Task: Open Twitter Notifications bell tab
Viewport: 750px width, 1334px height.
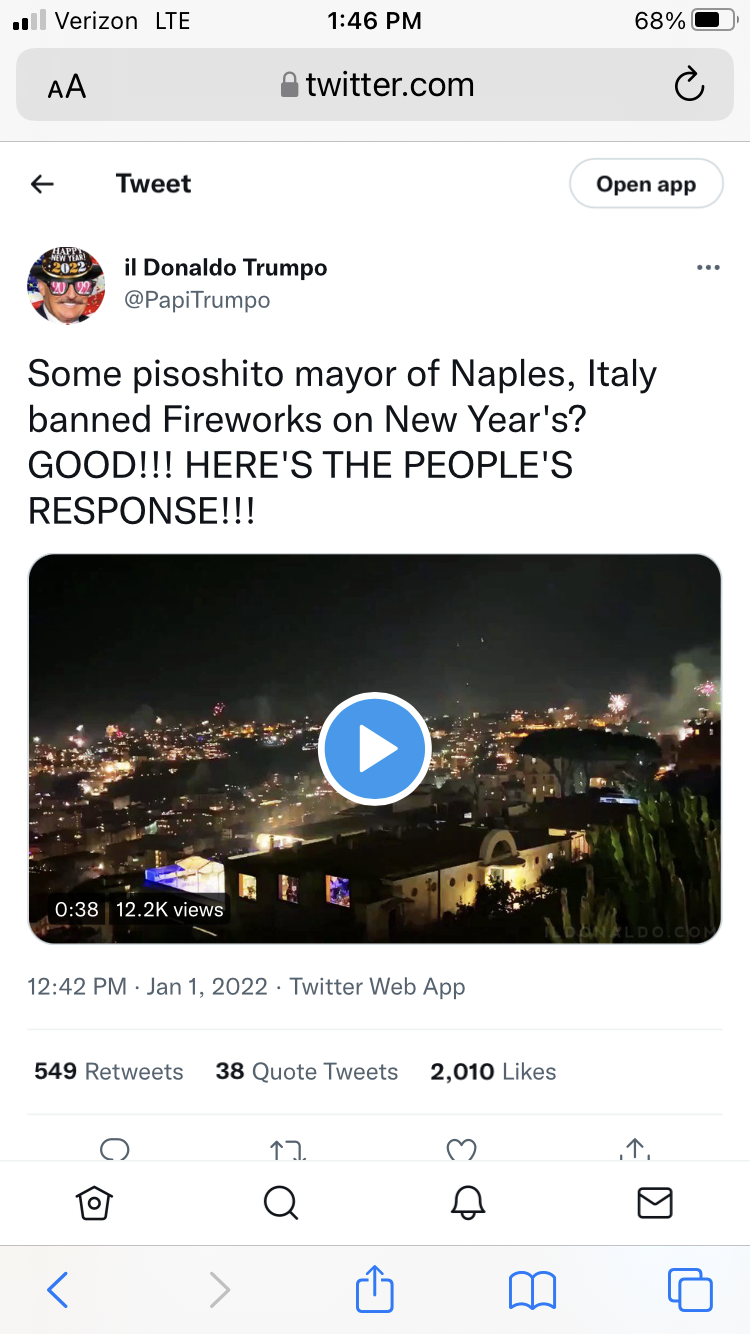Action: tap(468, 1202)
